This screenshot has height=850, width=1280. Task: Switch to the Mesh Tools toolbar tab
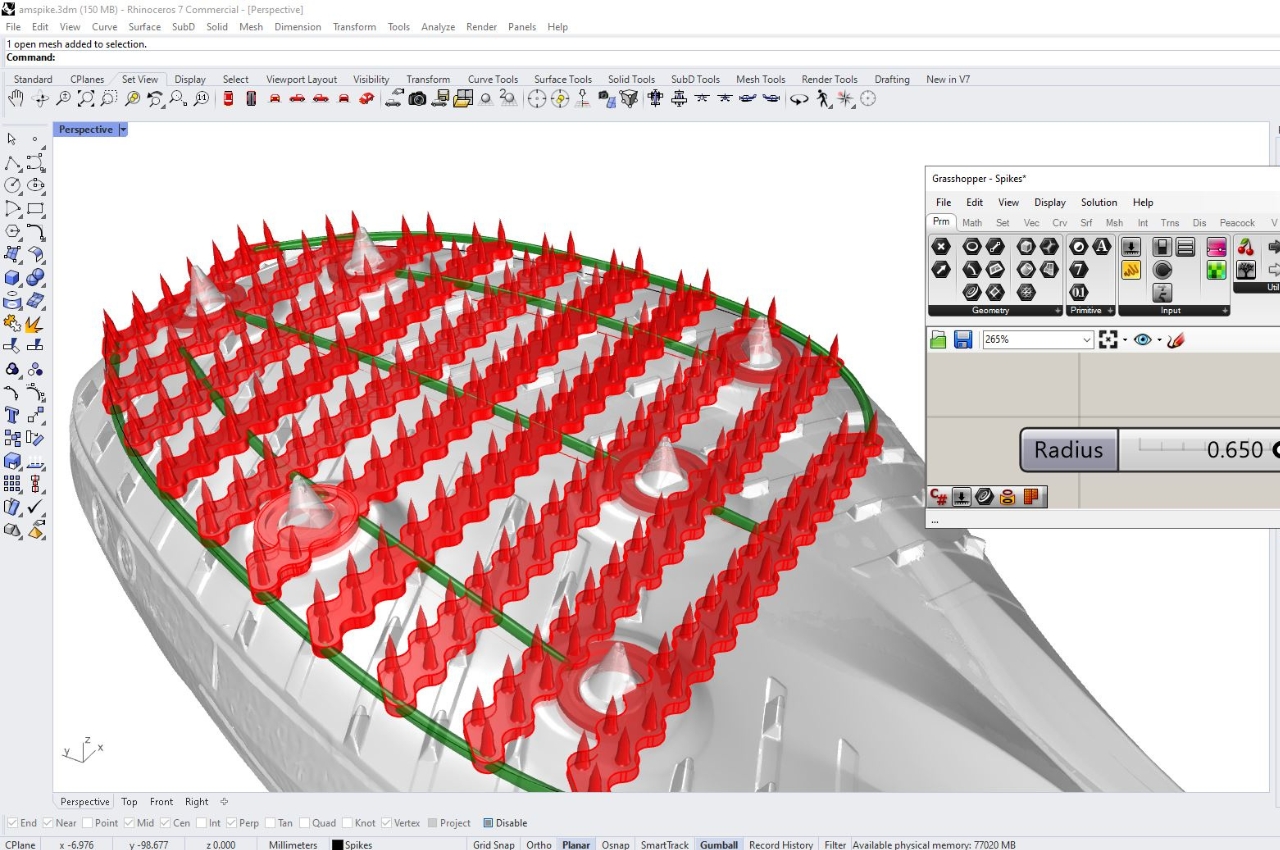click(x=760, y=79)
